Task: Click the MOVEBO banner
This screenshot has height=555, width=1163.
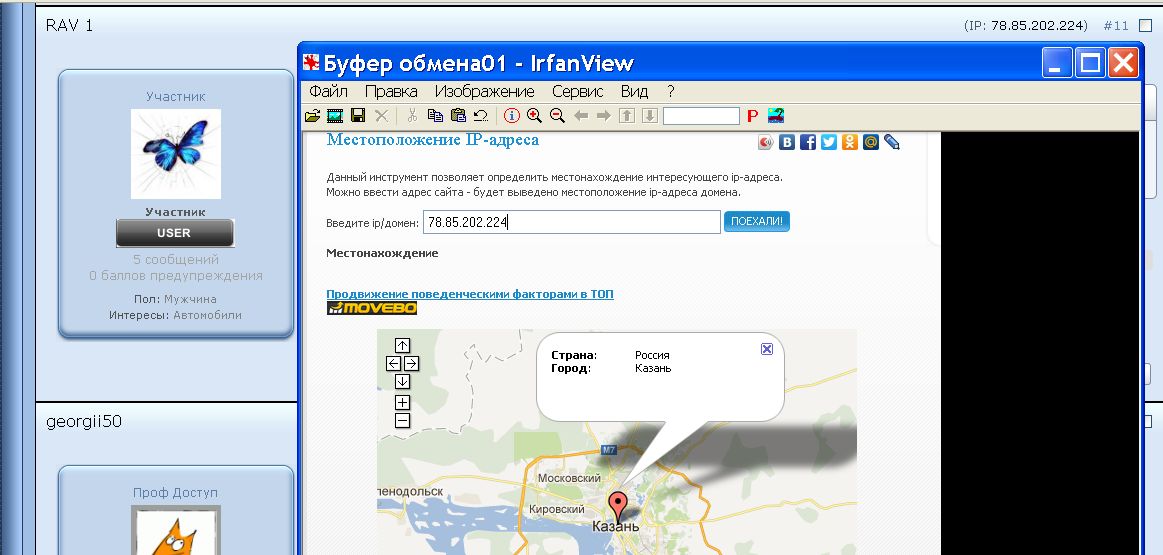Action: pyautogui.click(x=372, y=308)
